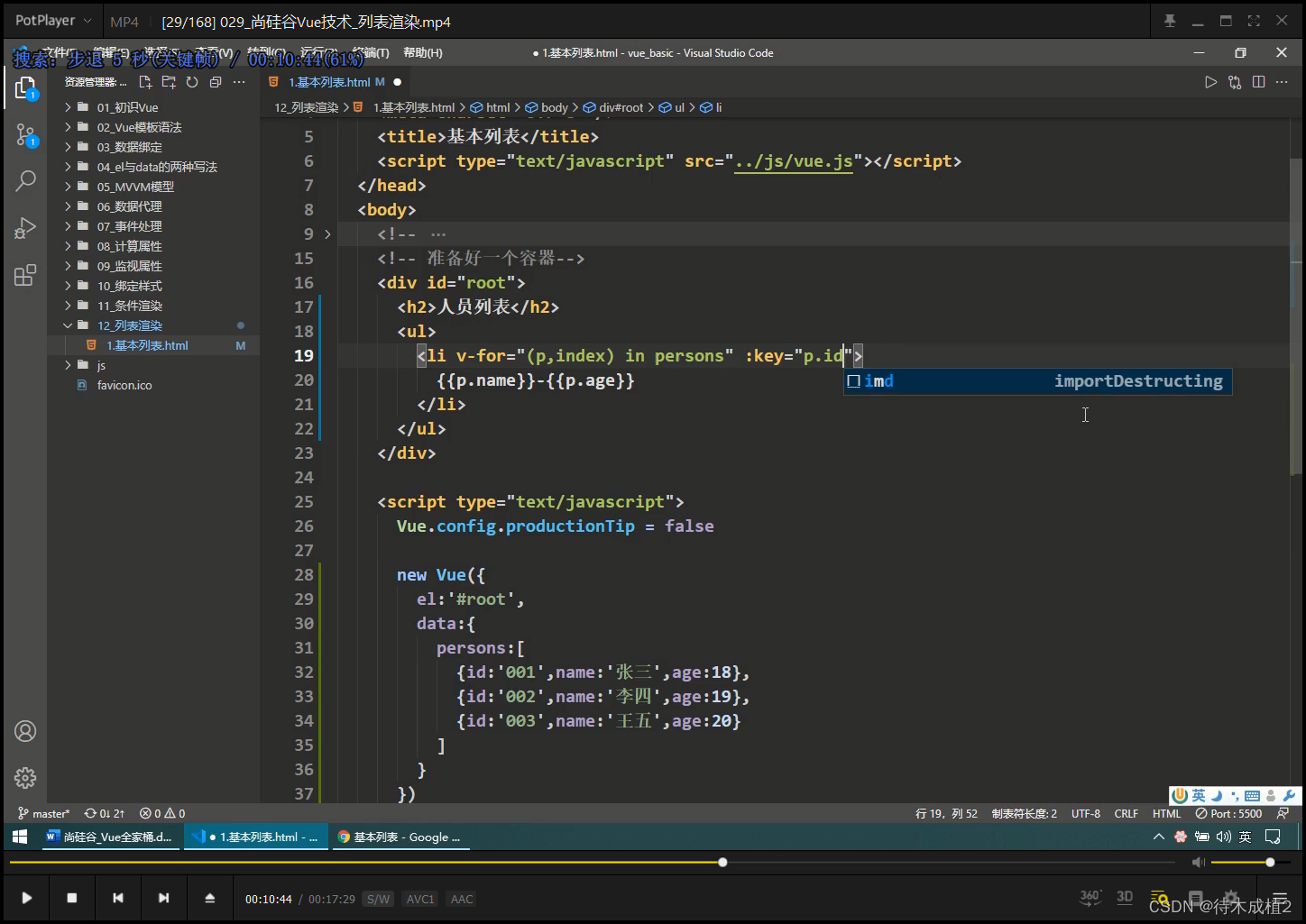Toggle PotPlayer 360 degree video mode
The width and height of the screenshot is (1306, 924).
(x=1090, y=897)
